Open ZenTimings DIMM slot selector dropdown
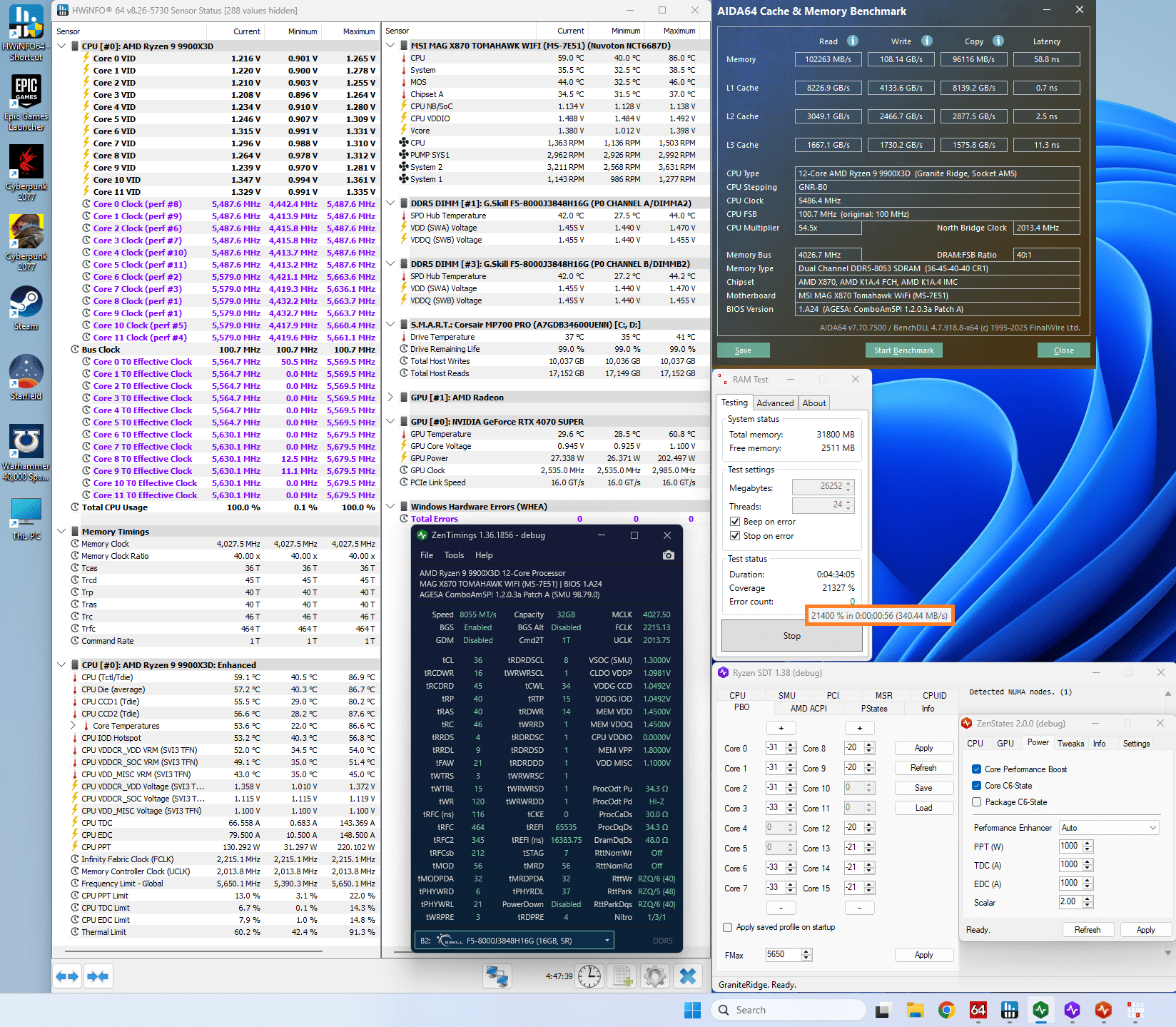This screenshot has height=1027, width=1176. pyautogui.click(x=514, y=941)
